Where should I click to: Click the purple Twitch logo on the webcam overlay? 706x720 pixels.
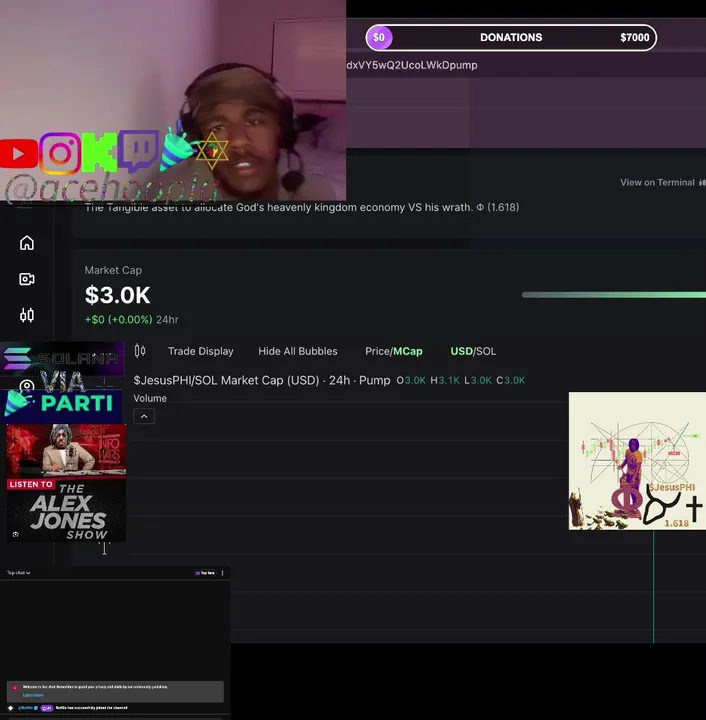point(138,150)
